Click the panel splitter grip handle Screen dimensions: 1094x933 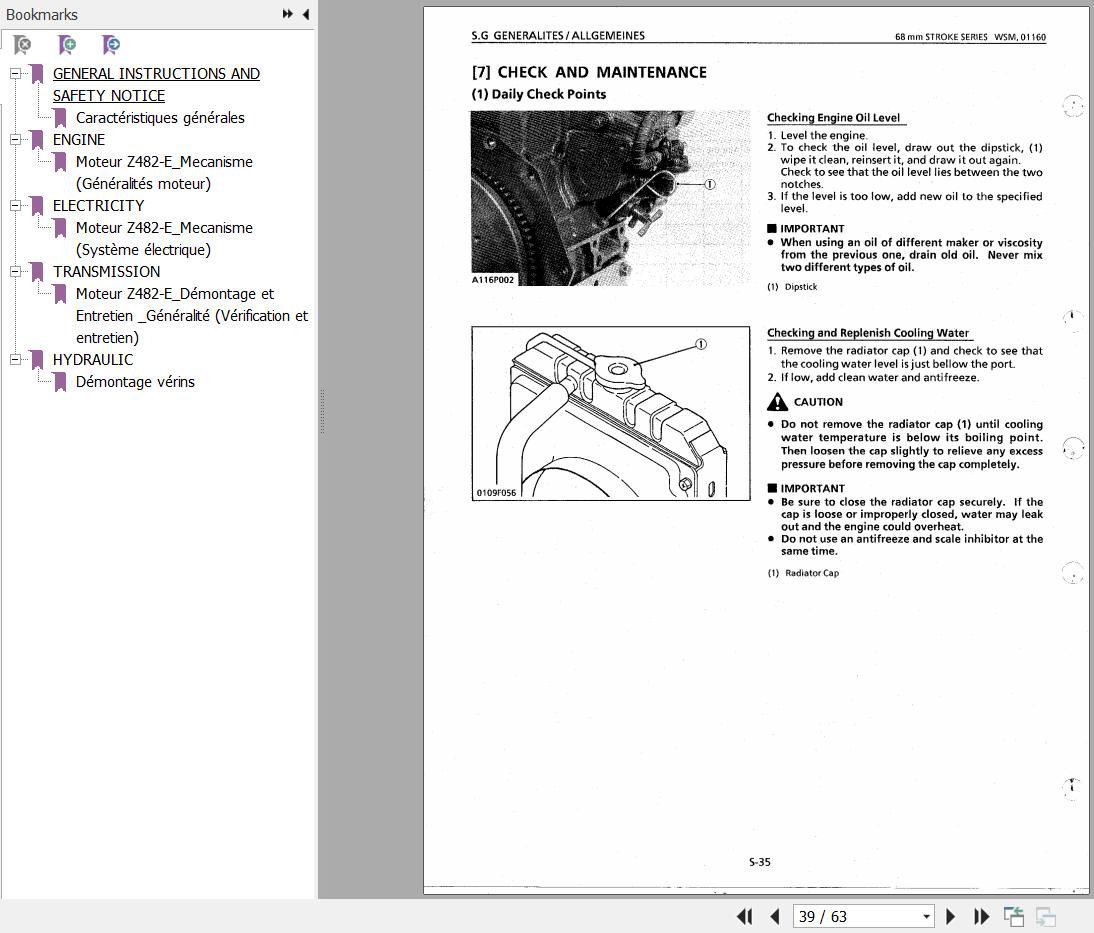pos(322,412)
